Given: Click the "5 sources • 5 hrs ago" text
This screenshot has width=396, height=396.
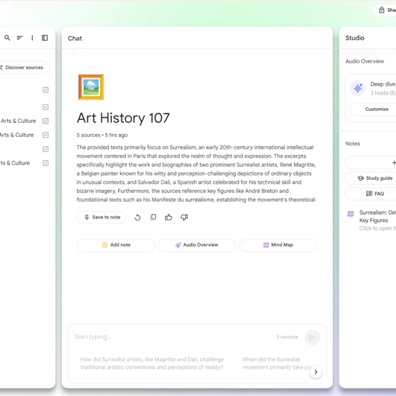Looking at the screenshot, I should [x=102, y=135].
